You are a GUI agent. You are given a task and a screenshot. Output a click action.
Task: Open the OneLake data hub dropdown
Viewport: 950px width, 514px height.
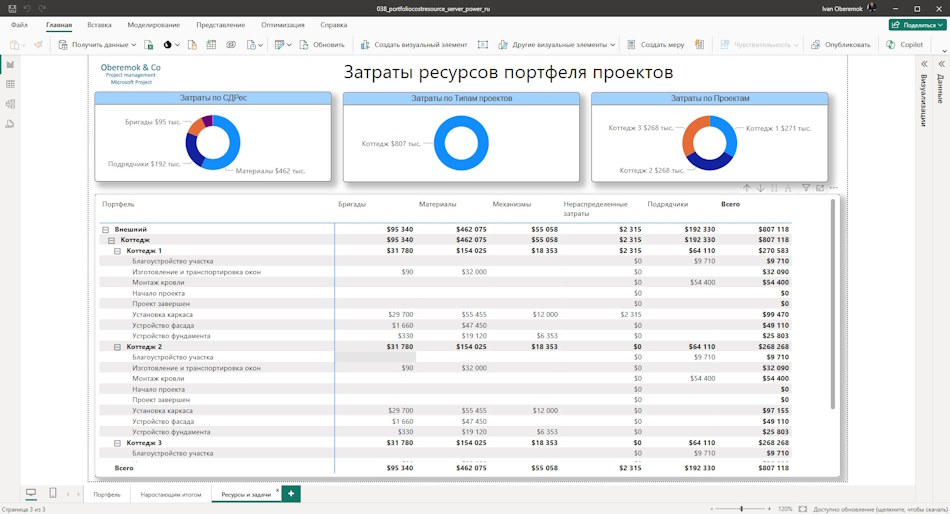pos(170,45)
